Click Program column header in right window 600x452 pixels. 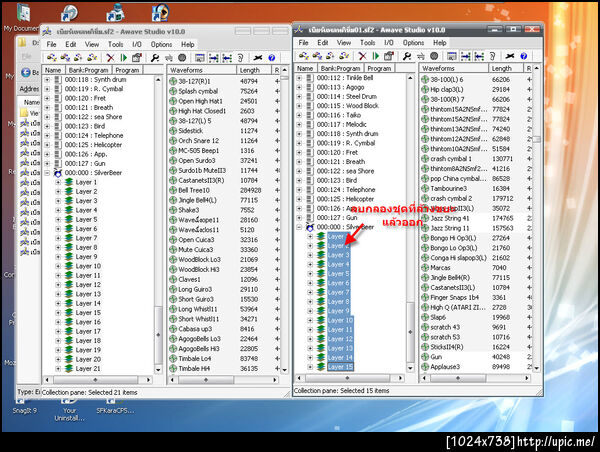click(379, 68)
